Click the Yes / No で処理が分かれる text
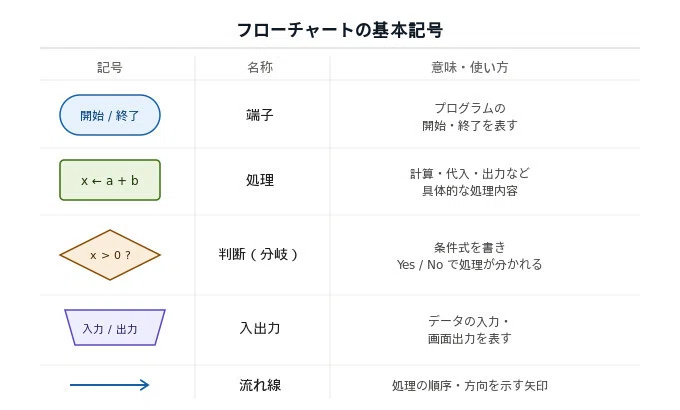680x410 pixels. click(470, 265)
